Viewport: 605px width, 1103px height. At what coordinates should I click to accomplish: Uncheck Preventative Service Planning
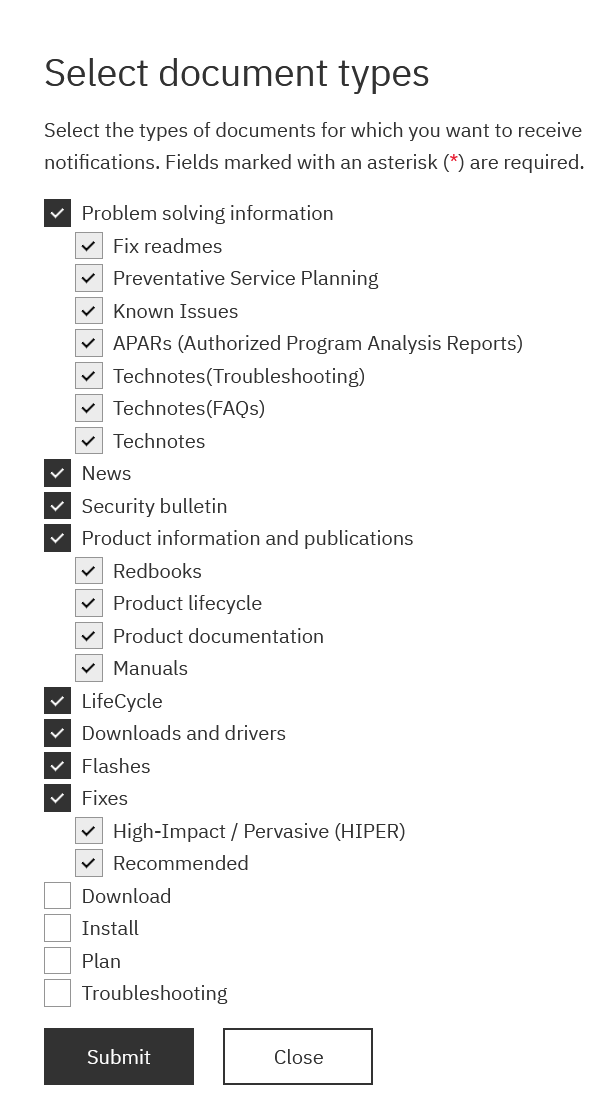pos(89,278)
